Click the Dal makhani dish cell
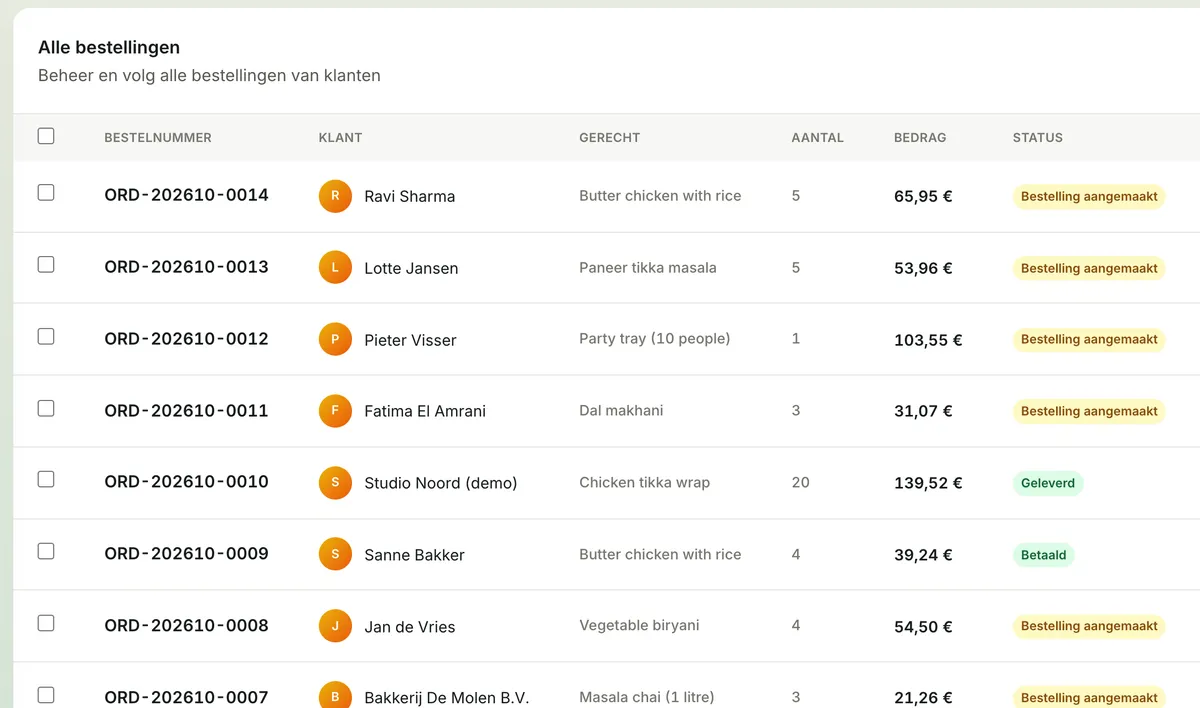This screenshot has width=1200, height=708. point(621,411)
